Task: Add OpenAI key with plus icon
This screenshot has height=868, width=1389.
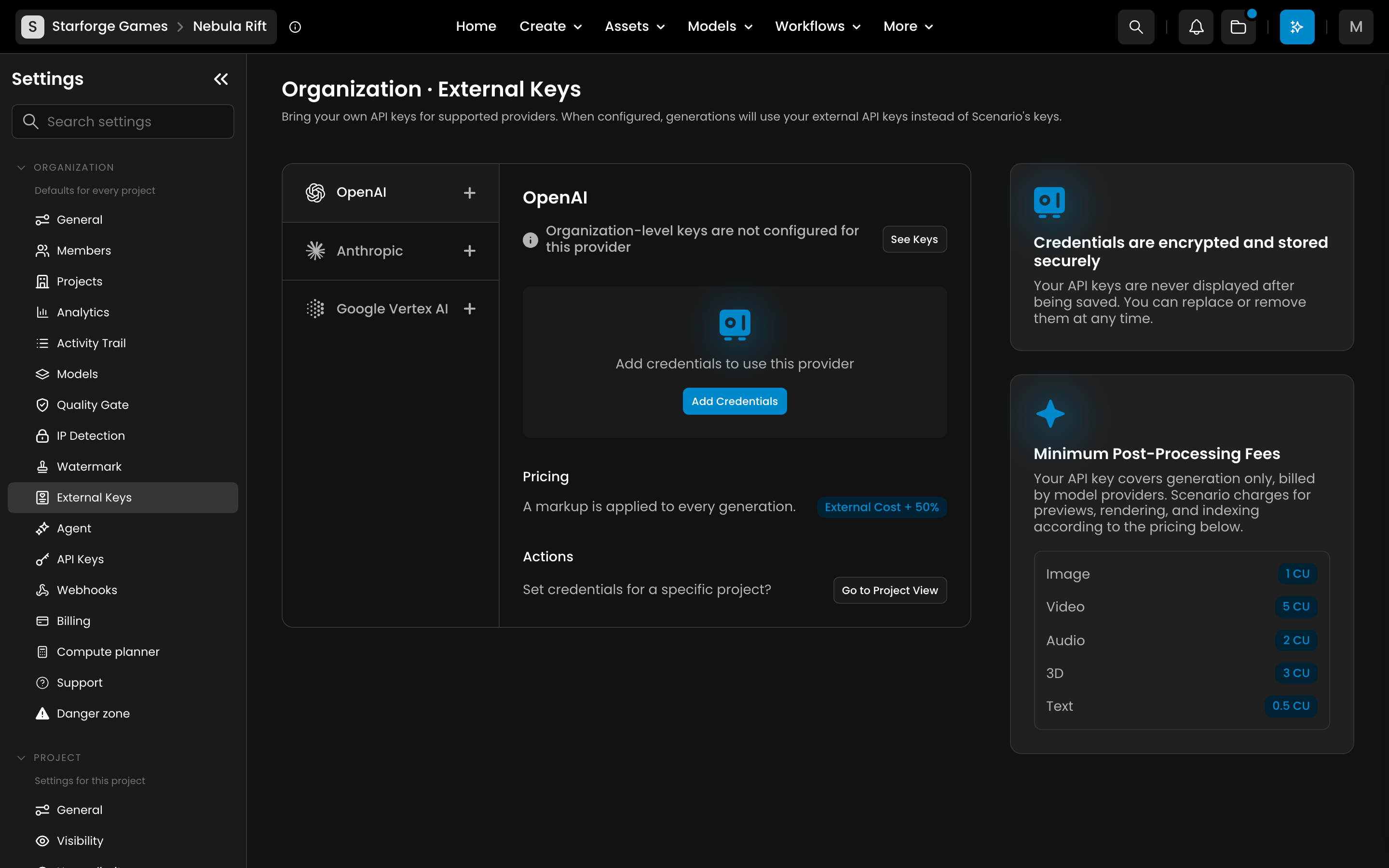Action: pos(469,193)
